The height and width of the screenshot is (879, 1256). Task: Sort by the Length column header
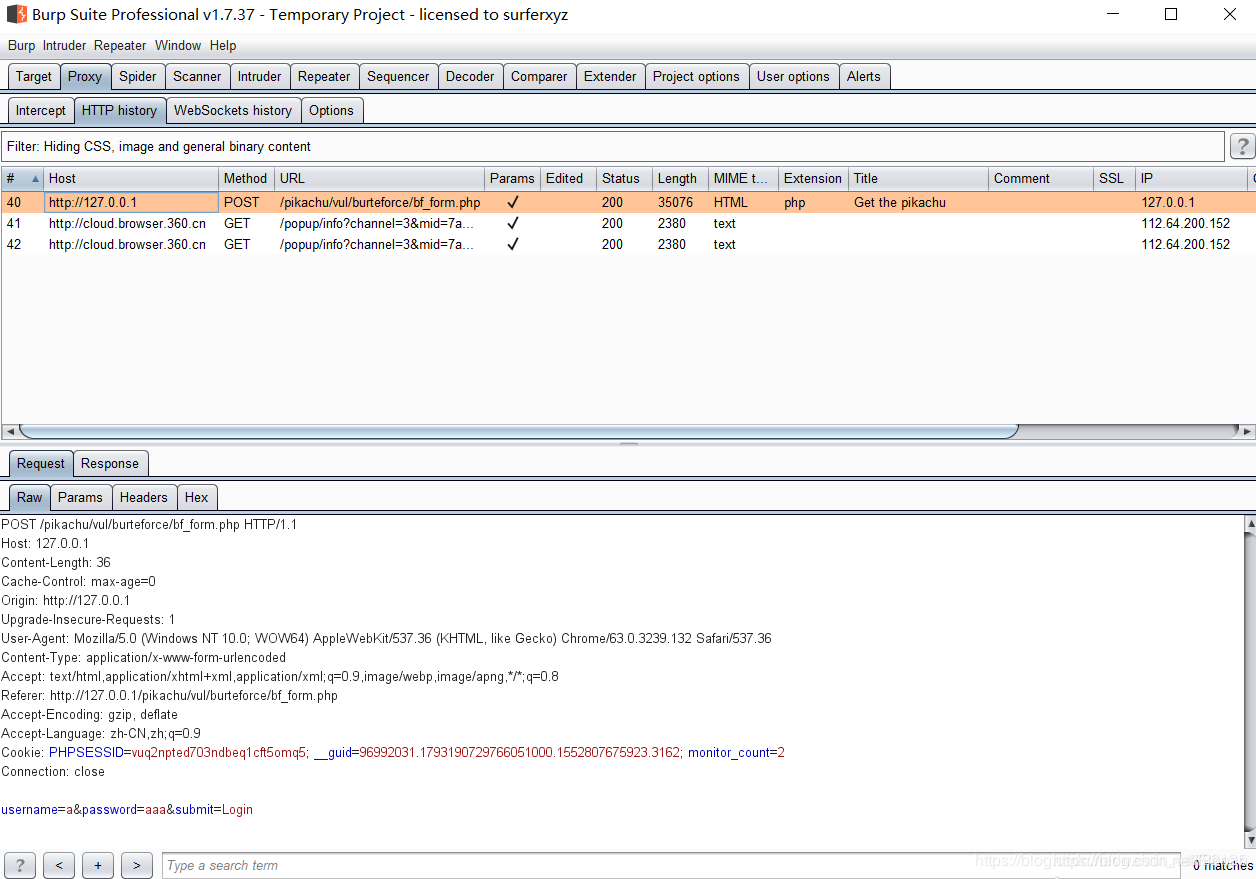pos(680,179)
